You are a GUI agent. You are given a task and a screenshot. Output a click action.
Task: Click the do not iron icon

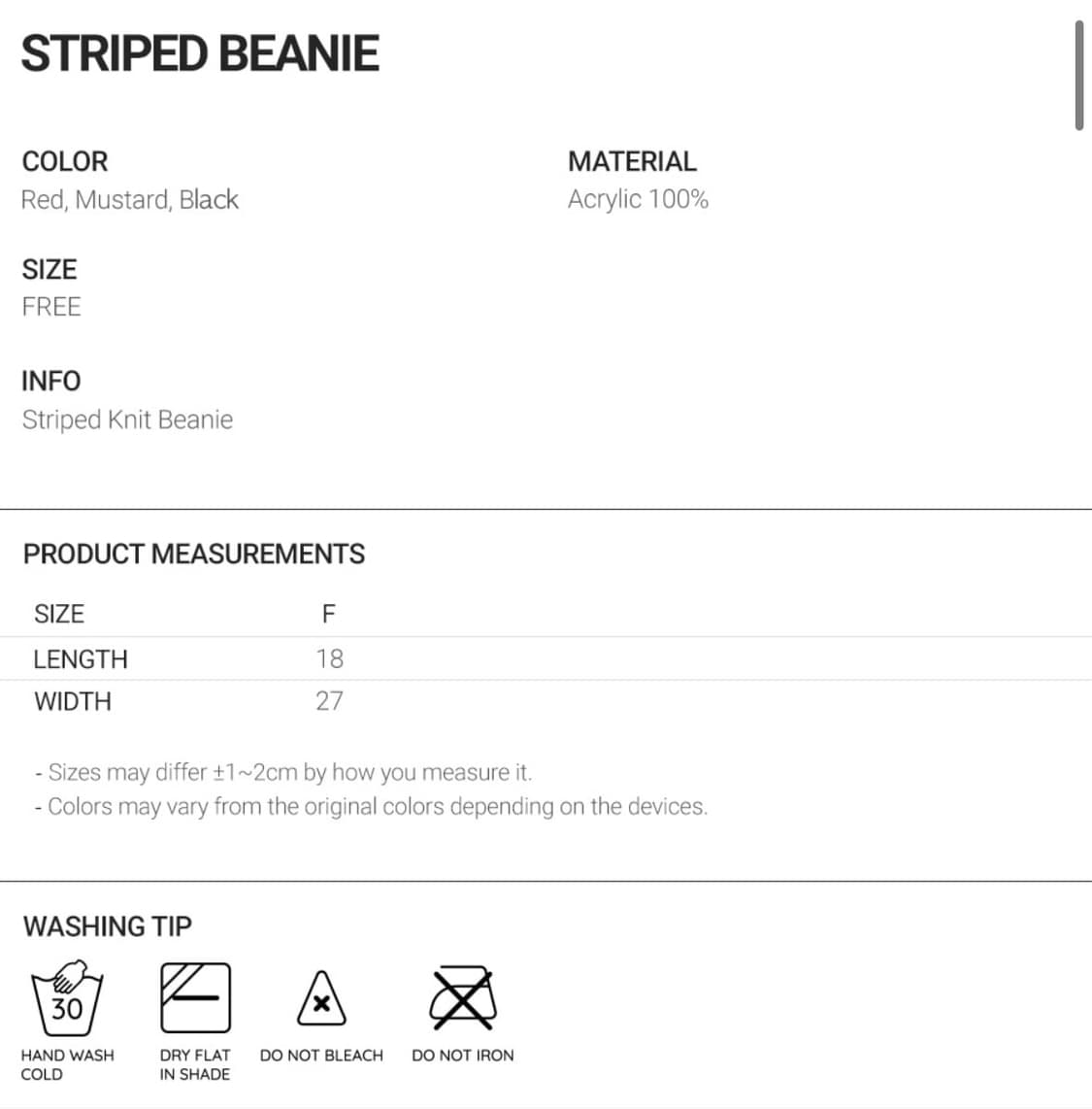tap(463, 998)
